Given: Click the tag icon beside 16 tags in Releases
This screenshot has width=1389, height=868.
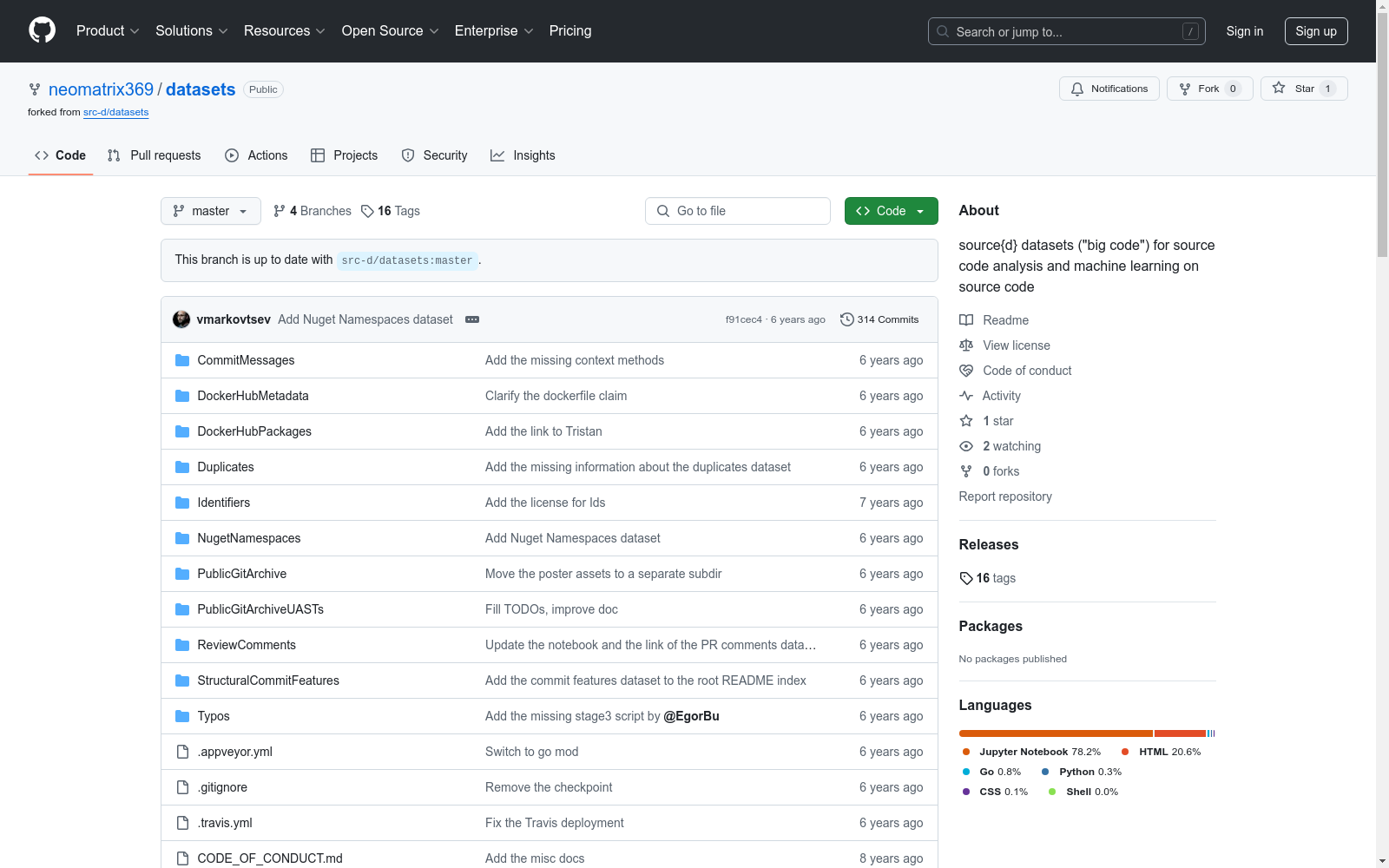Looking at the screenshot, I should click(x=966, y=578).
